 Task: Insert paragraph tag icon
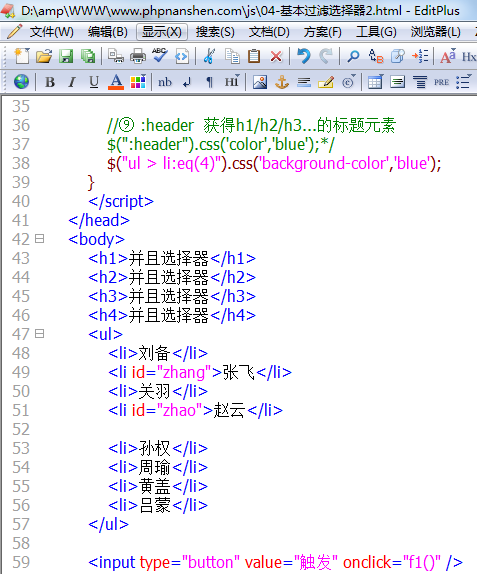click(x=209, y=82)
